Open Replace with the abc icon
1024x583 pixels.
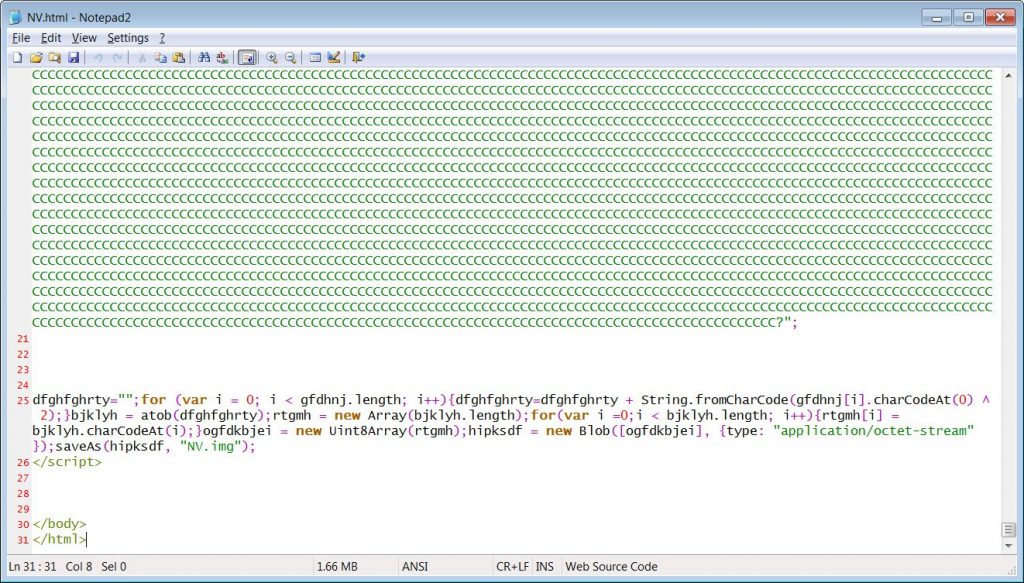click(x=222, y=57)
